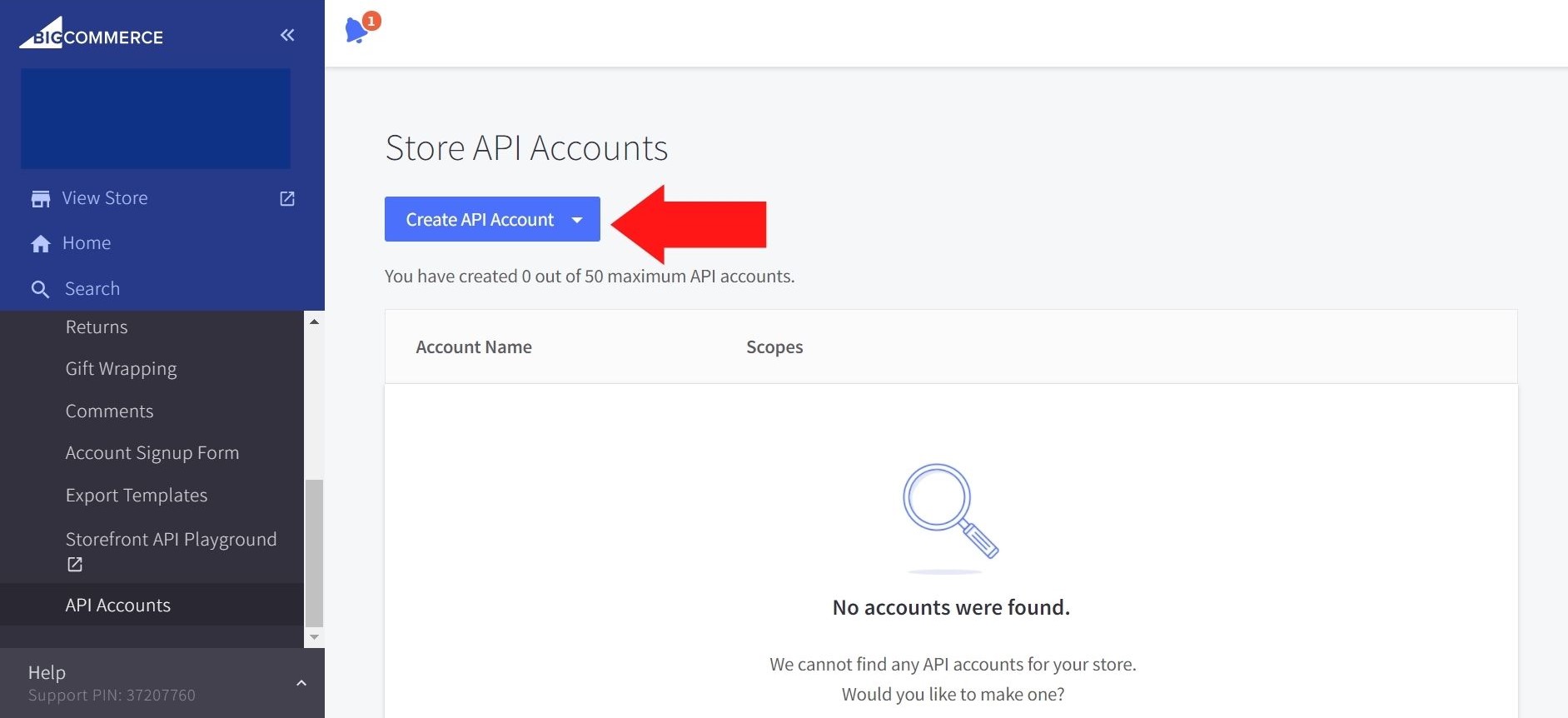Select Gift Wrapping menu item
This screenshot has height=718, width=1568.
pyautogui.click(x=121, y=369)
